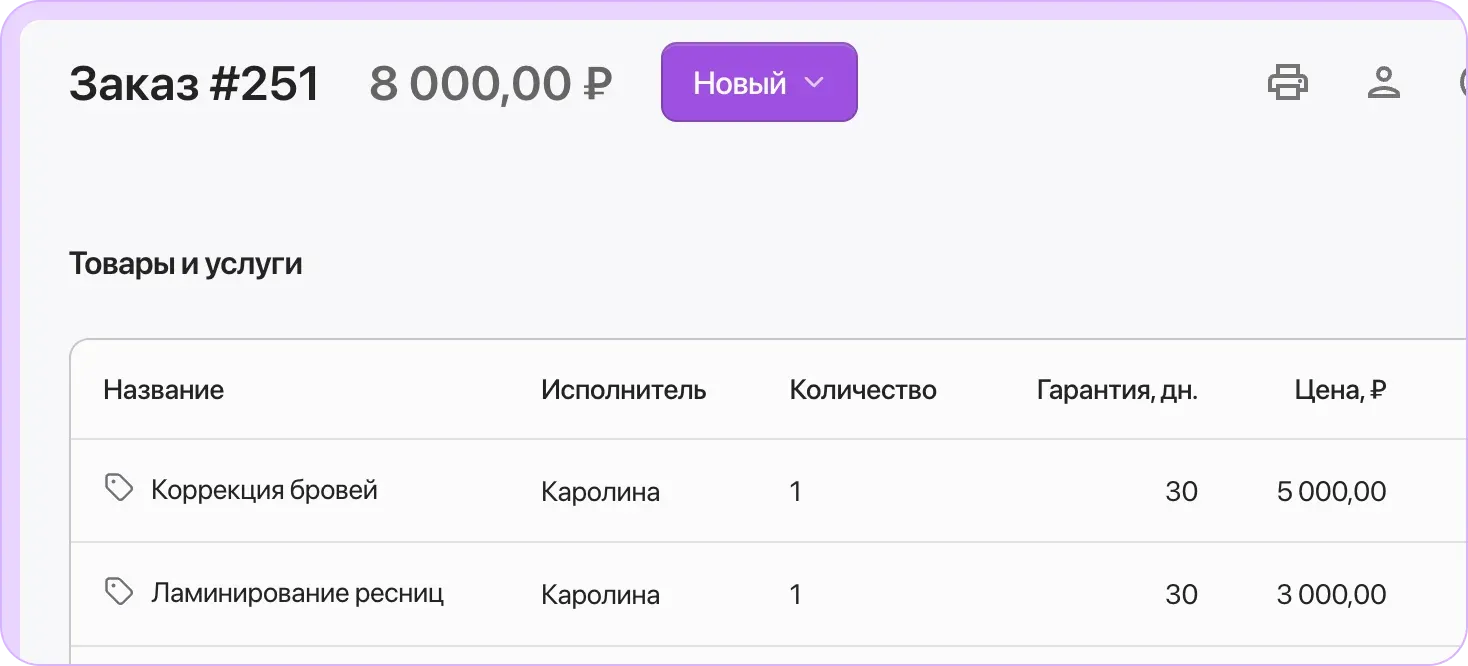Select the Ламинирование ресниц service row
1468x666 pixels.
click(x=298, y=593)
